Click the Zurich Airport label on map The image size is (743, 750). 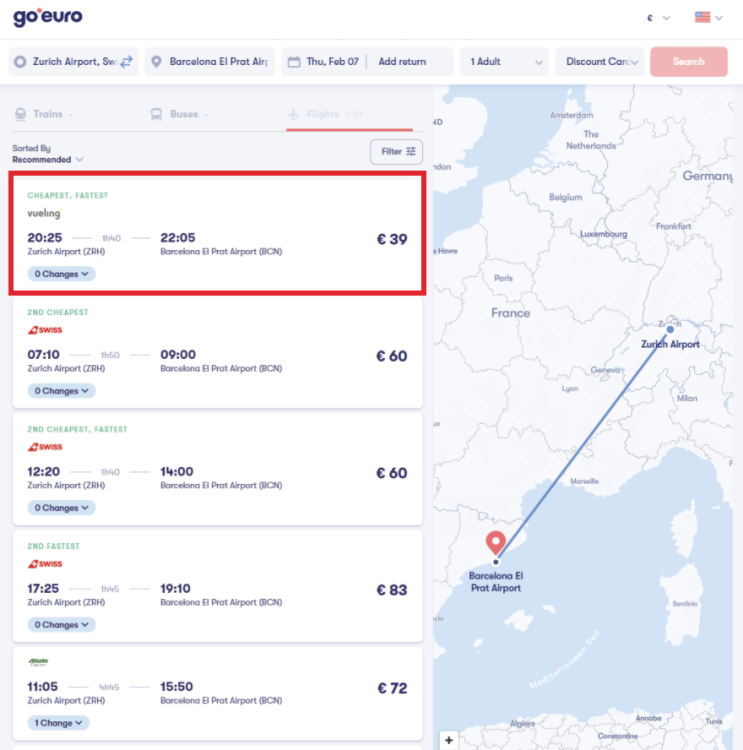670,344
